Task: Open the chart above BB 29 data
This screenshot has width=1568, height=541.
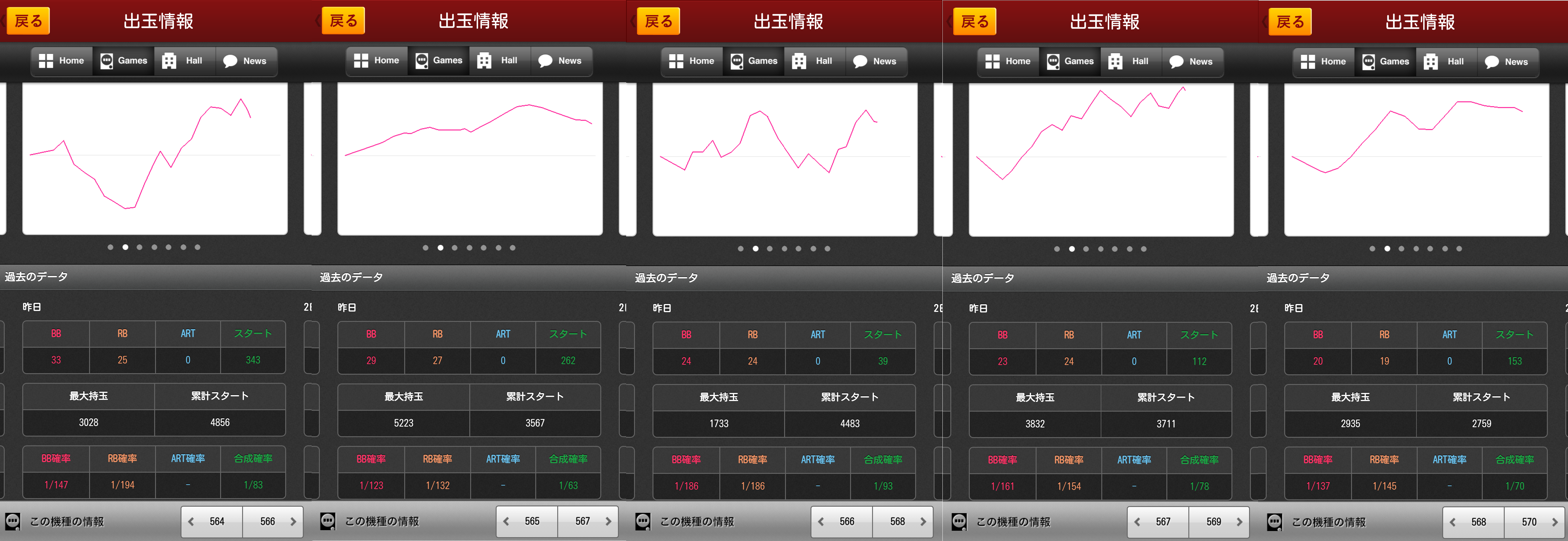Action: point(470,159)
